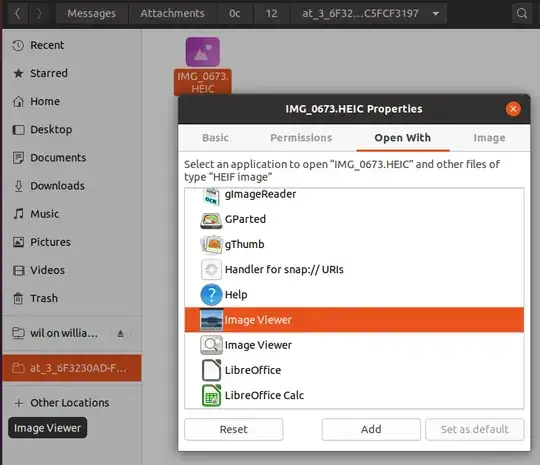Select Handler for snap:// URIs entry
The width and height of the screenshot is (540, 465).
(x=354, y=270)
